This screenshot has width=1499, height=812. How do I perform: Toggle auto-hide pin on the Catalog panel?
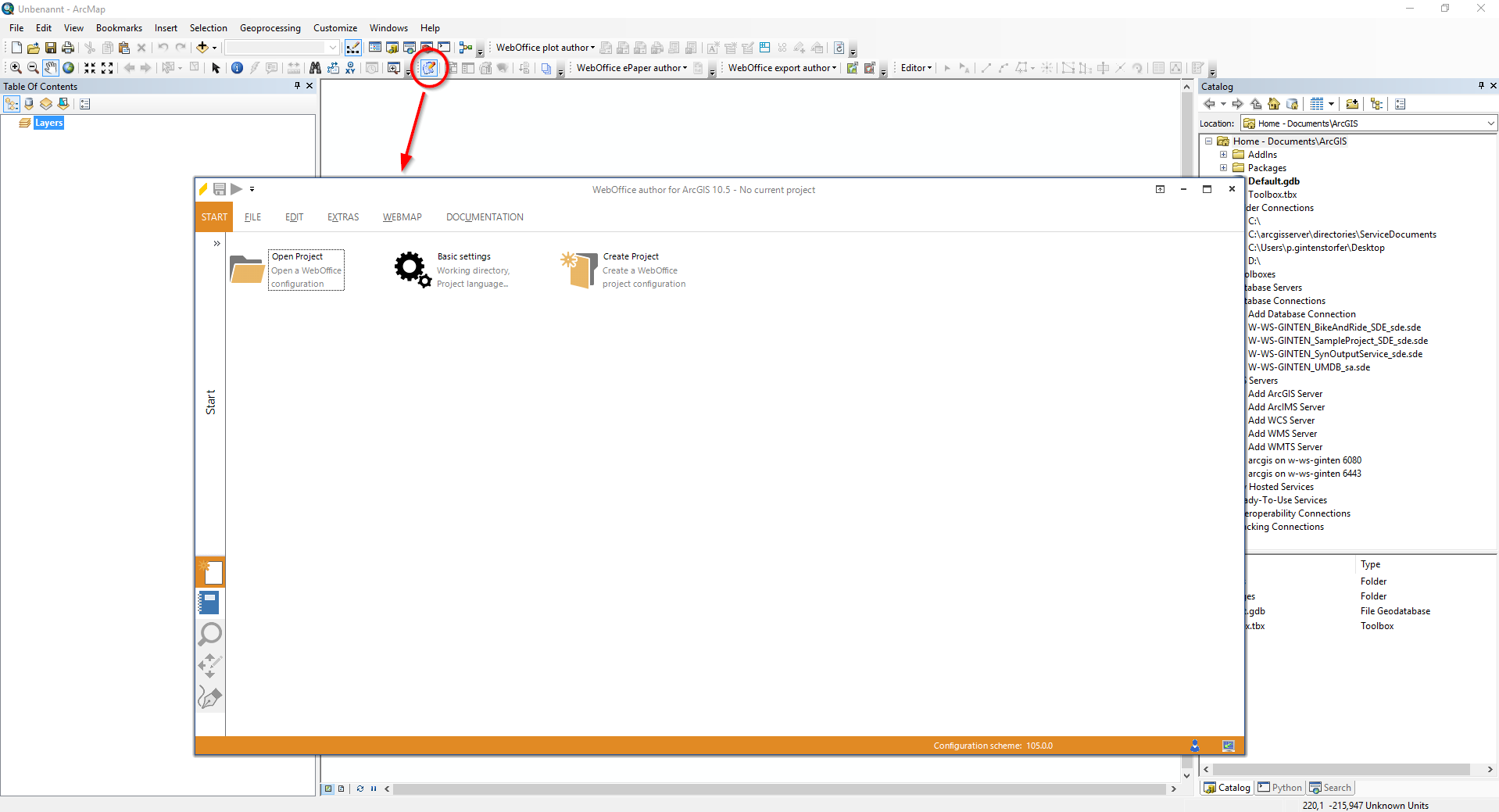pos(1481,86)
